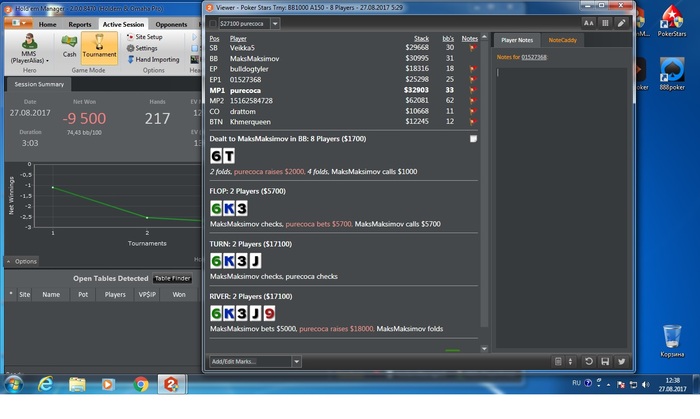
Task: Click the Players column header in Open Tables
Action: tap(115, 295)
